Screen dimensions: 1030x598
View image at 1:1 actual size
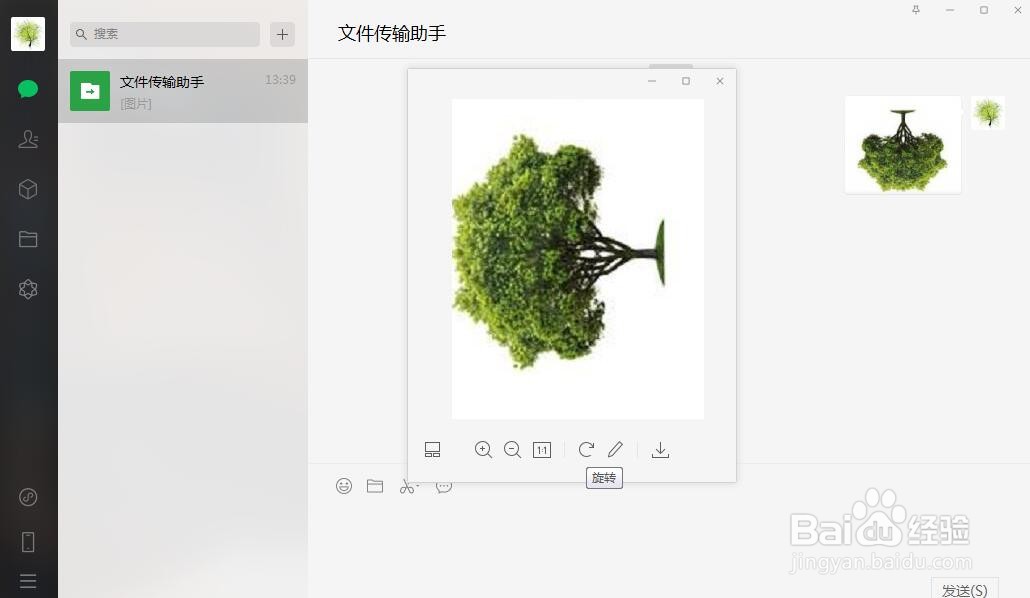pyautogui.click(x=542, y=449)
